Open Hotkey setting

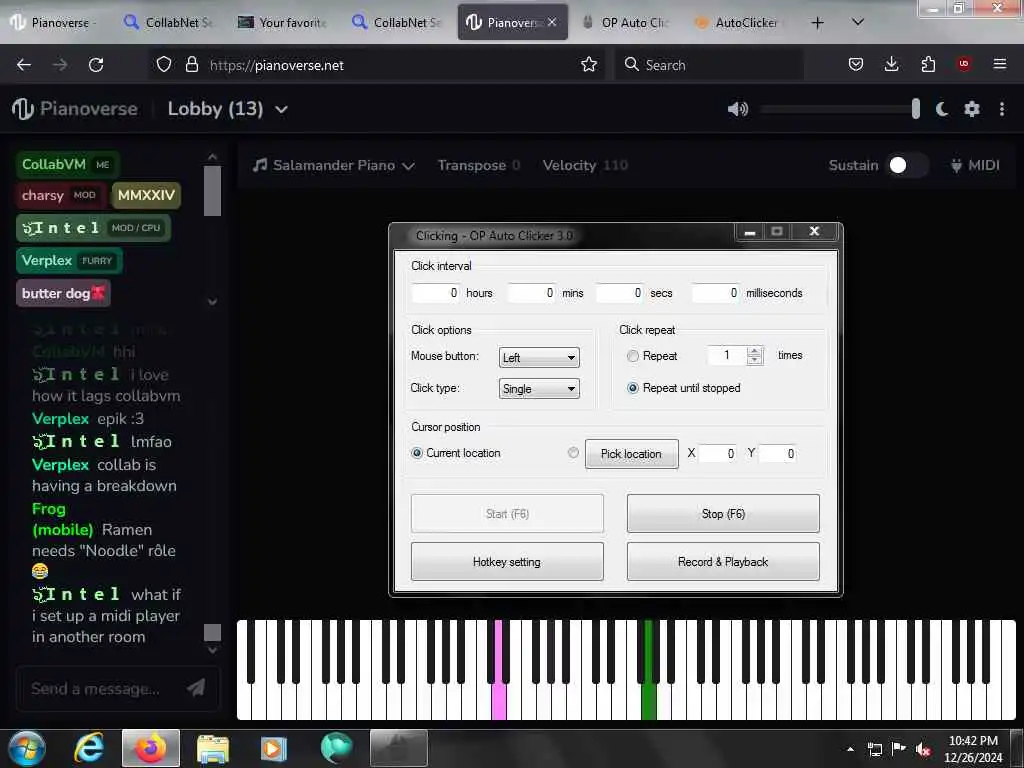[x=507, y=562]
